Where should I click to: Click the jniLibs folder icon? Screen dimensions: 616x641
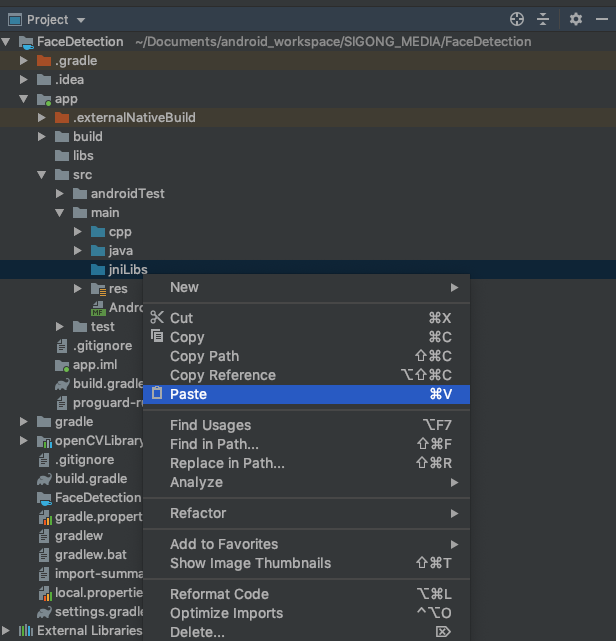click(98, 269)
